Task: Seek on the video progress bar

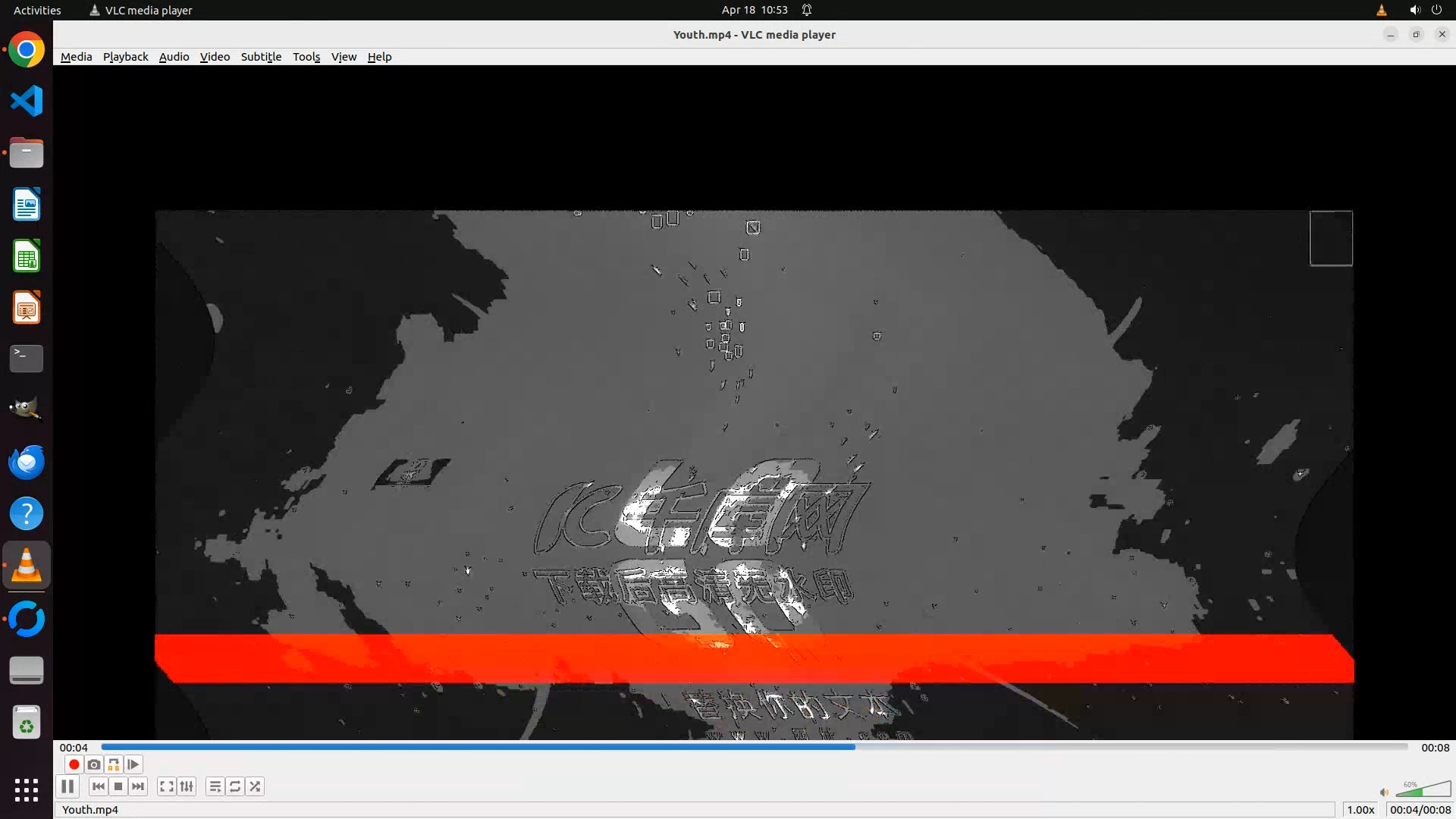Action: pyautogui.click(x=754, y=747)
